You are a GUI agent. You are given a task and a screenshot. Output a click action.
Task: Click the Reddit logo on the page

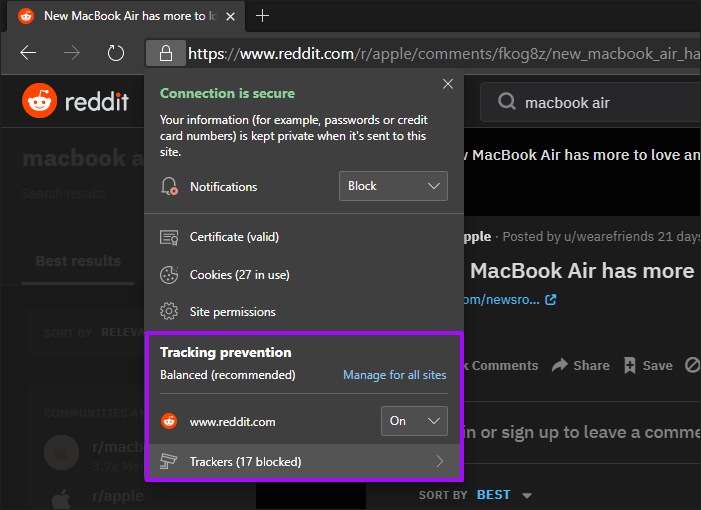point(76,101)
